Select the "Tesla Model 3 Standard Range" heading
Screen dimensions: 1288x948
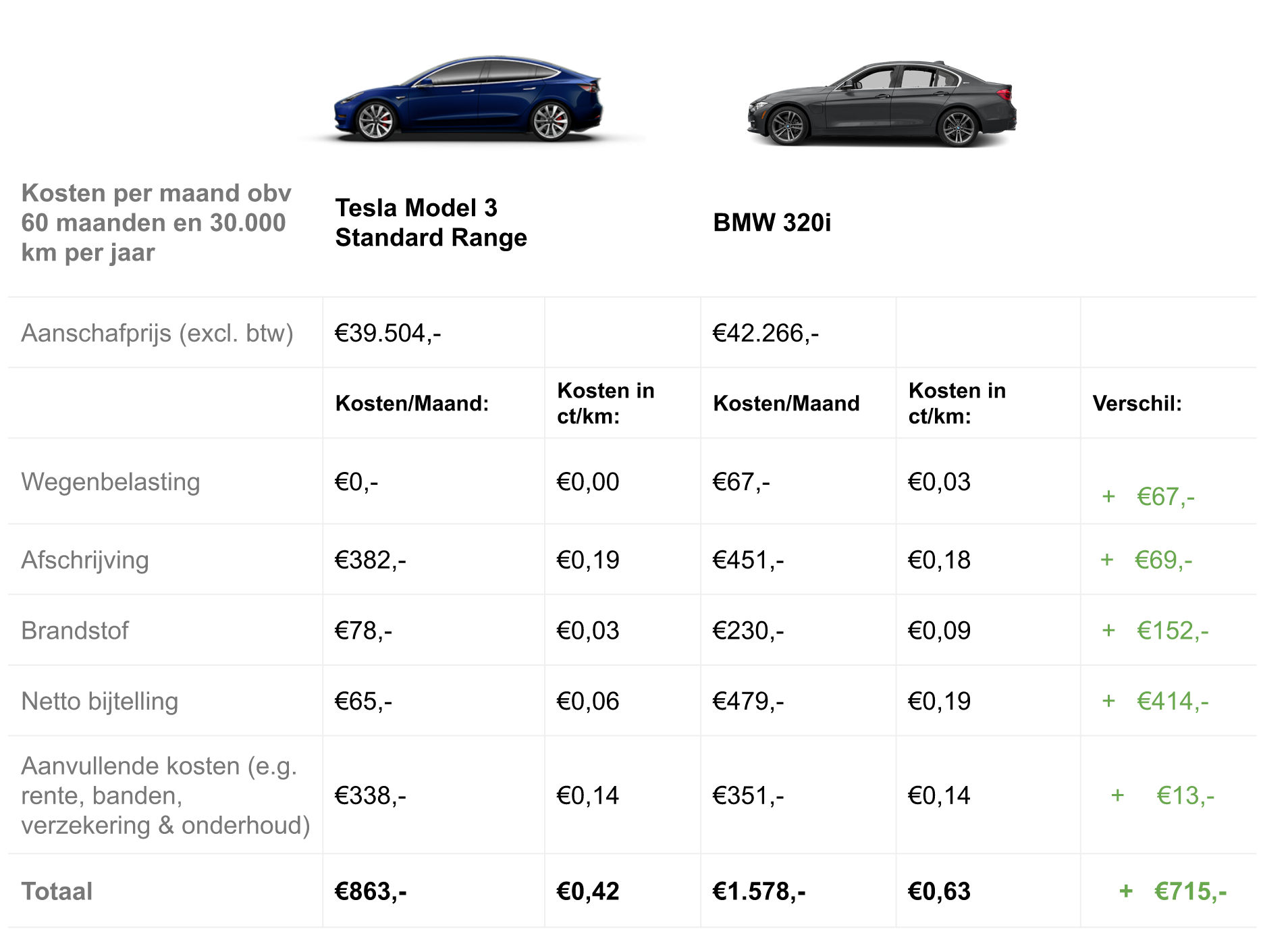pos(431,223)
